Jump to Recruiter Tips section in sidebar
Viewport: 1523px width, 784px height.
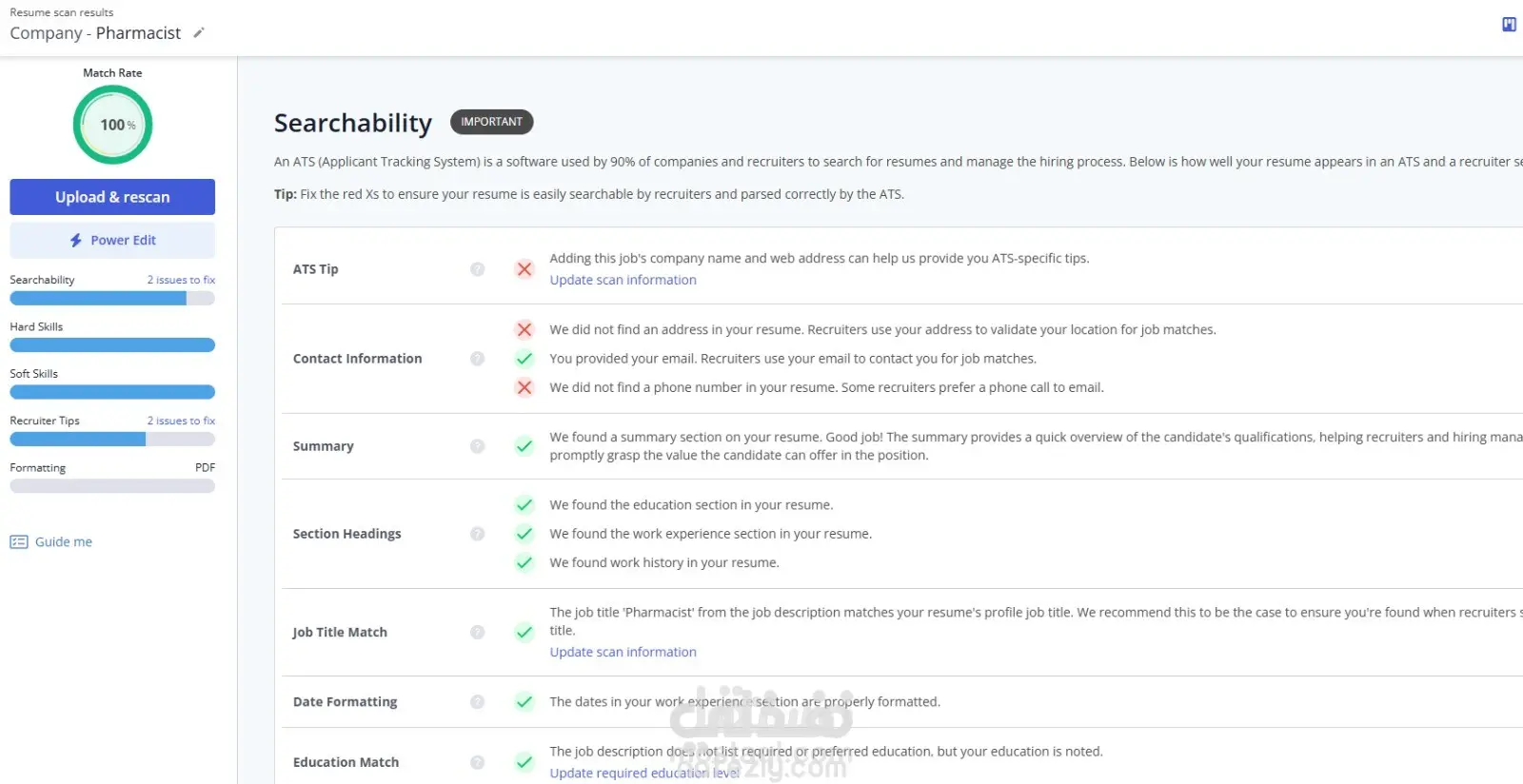45,421
